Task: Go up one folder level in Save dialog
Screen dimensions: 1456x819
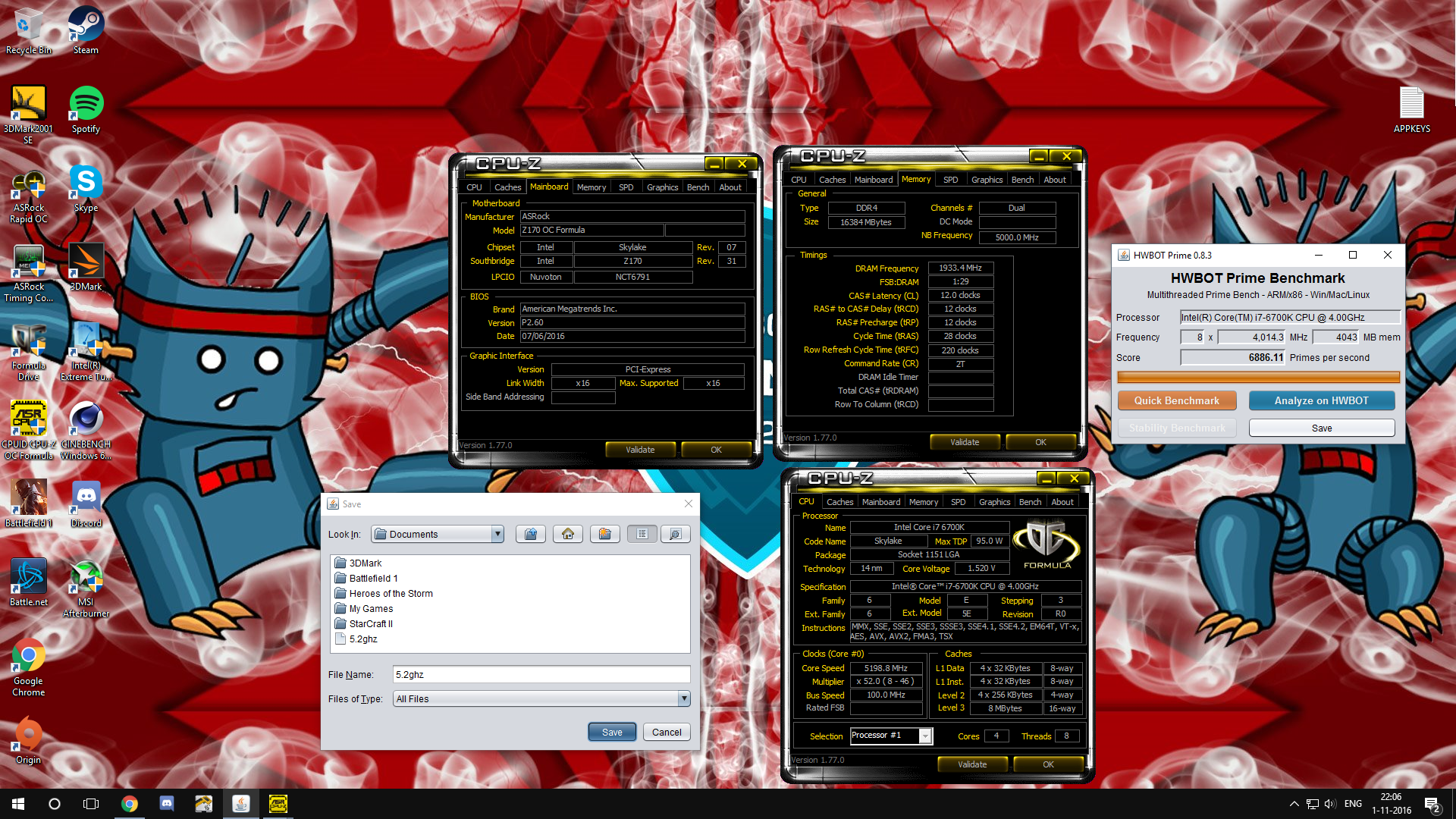Action: [531, 534]
